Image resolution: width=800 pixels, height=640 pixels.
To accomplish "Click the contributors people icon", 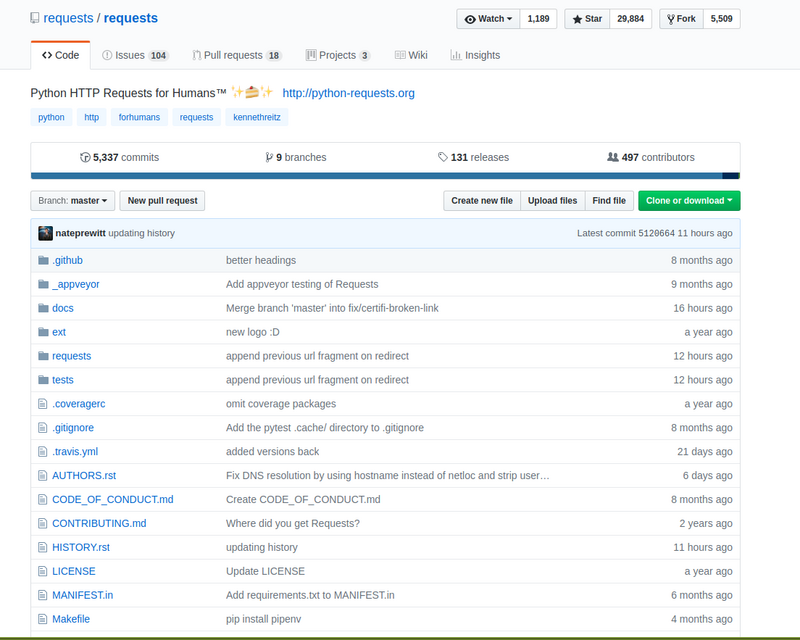I will [613, 157].
